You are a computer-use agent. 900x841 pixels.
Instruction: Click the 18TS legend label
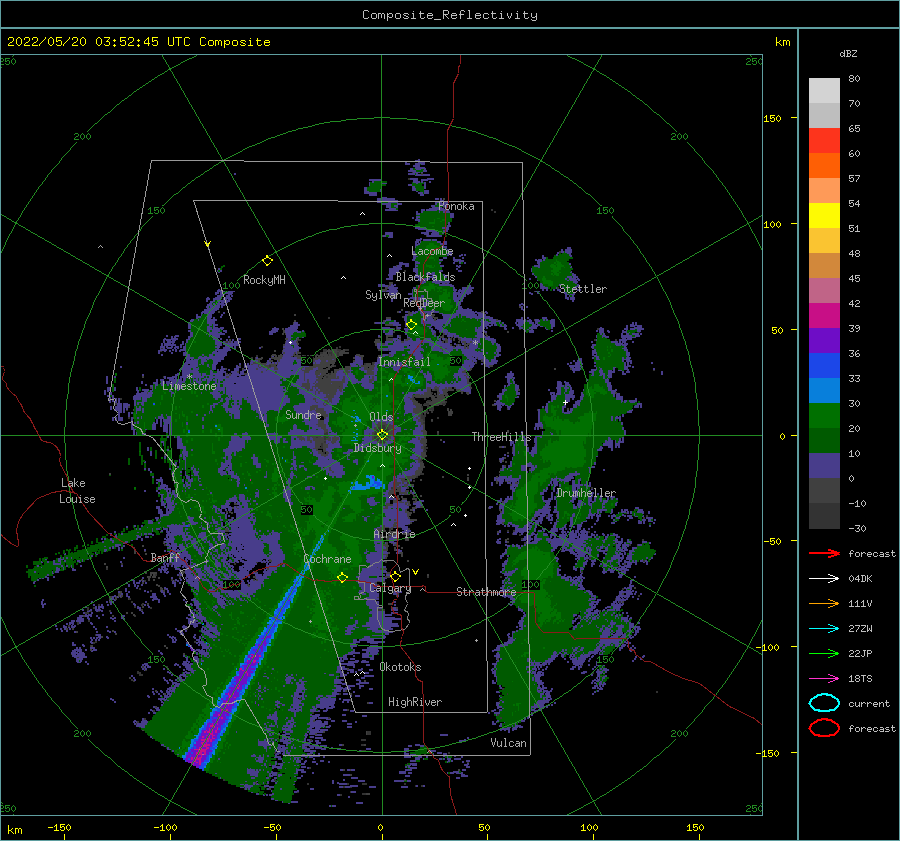tap(860, 679)
